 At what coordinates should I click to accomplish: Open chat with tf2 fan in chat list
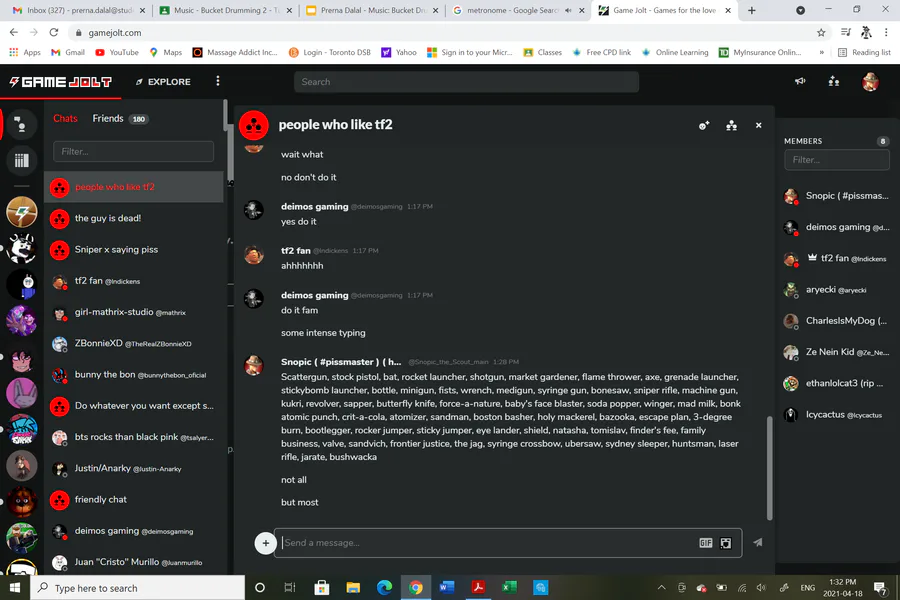(x=133, y=281)
